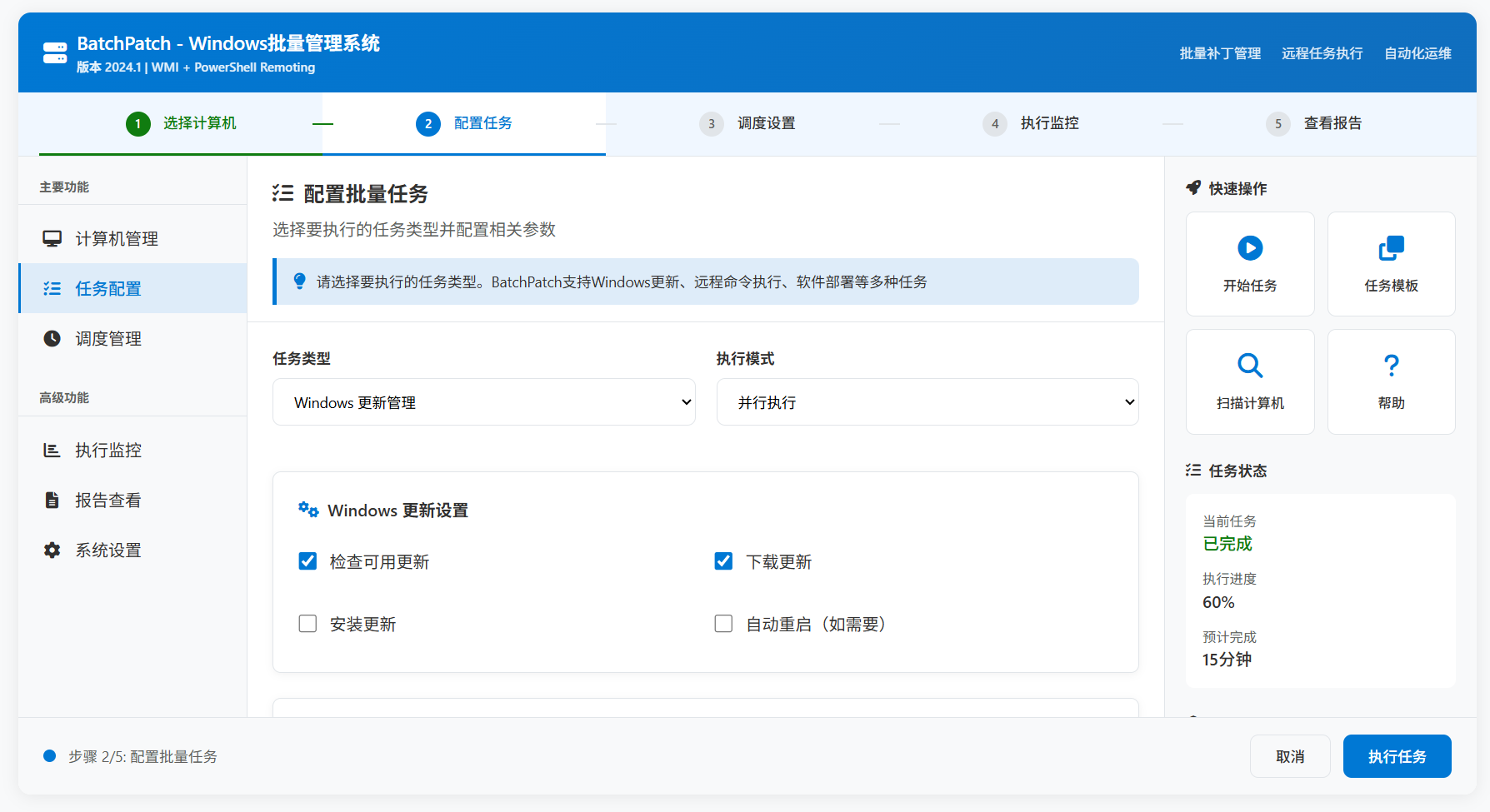
Task: Click the monitor icon beside 计算机管理
Action: click(x=52, y=239)
